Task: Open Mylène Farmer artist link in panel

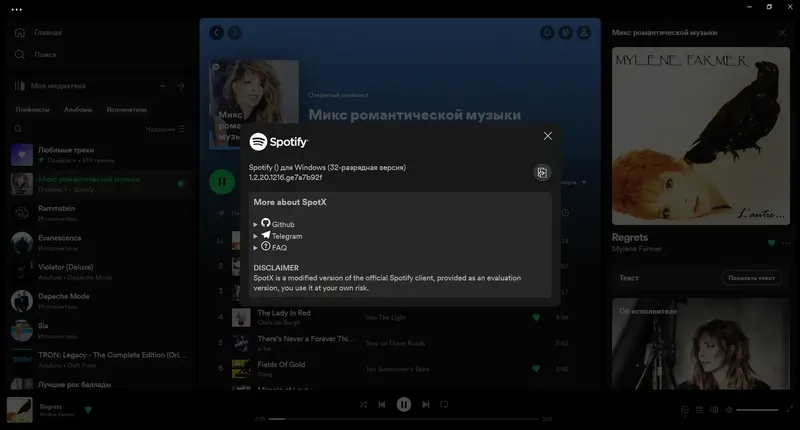Action: pos(637,249)
